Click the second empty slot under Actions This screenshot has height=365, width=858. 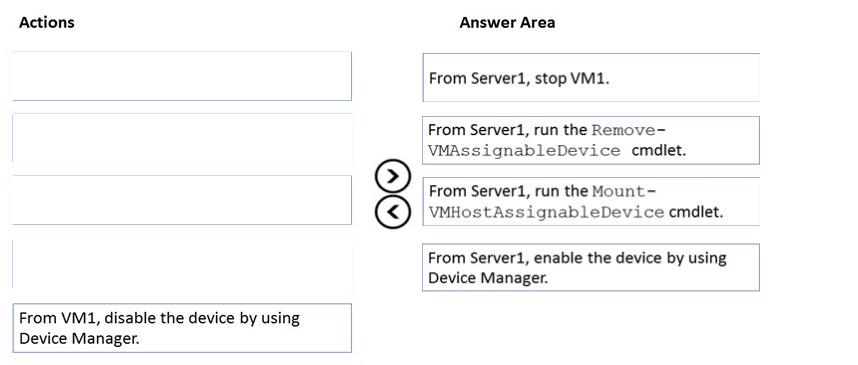(x=182, y=138)
